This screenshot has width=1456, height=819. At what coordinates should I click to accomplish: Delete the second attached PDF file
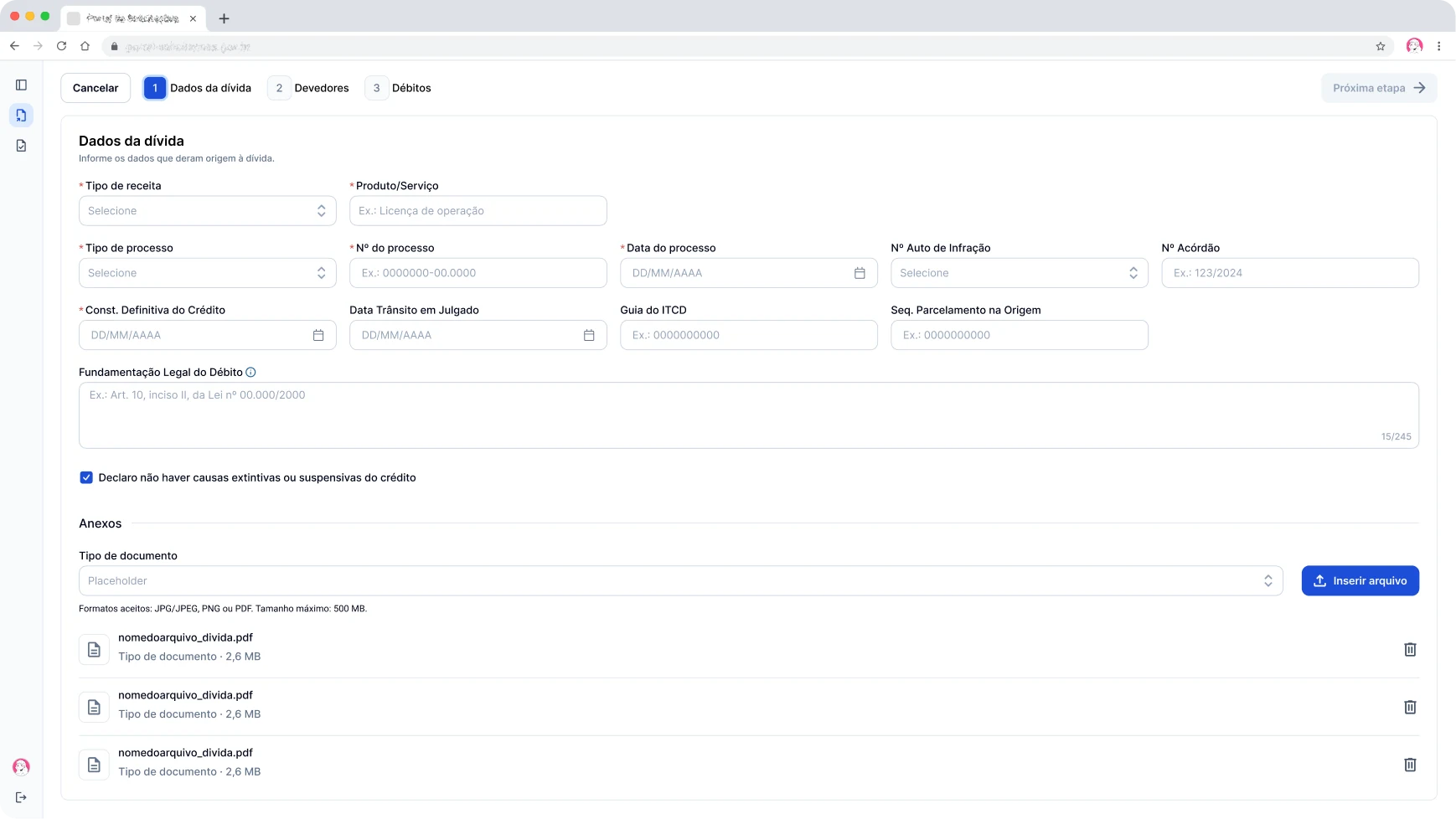point(1410,707)
